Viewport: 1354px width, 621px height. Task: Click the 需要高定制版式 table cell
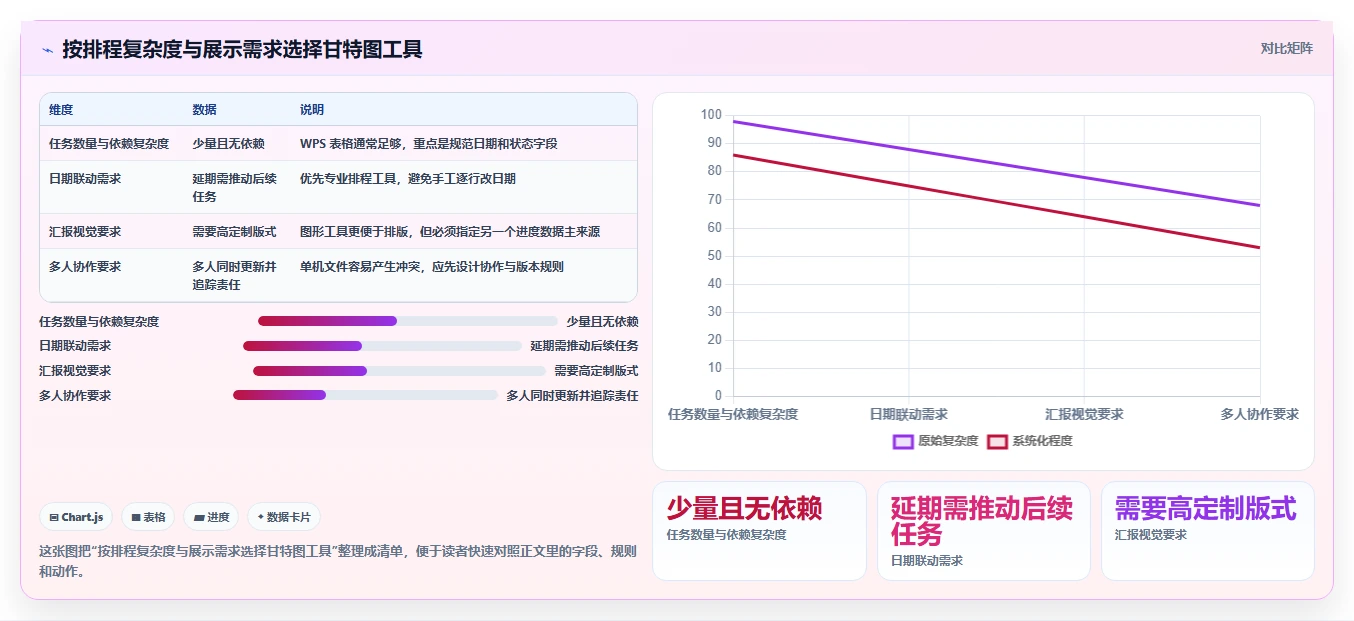235,231
